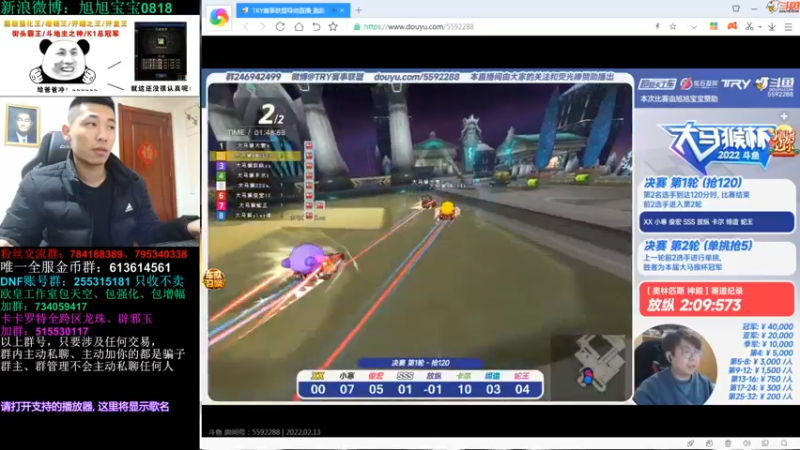The width and height of the screenshot is (800, 450).
Task: Open the browser hamburger menu
Action: click(x=789, y=27)
